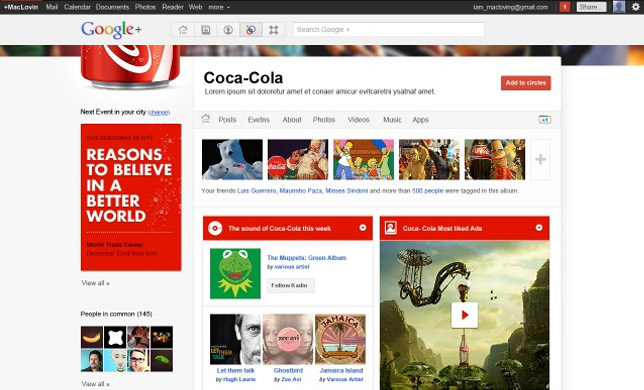Open the Photos tab on Coca-Cola page
The height and width of the screenshot is (390, 644).
point(324,120)
